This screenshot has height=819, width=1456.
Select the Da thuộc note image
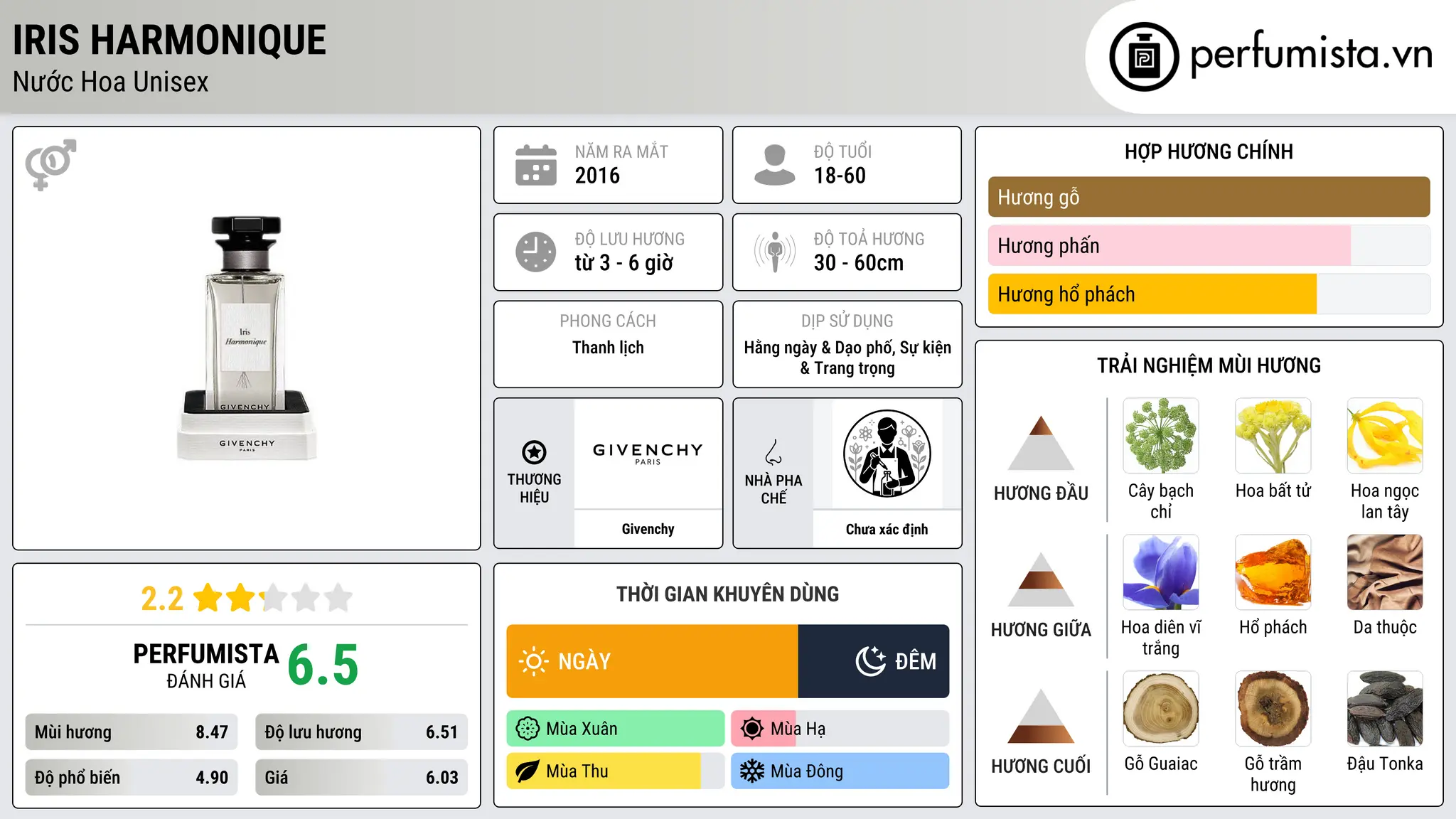click(x=1385, y=572)
